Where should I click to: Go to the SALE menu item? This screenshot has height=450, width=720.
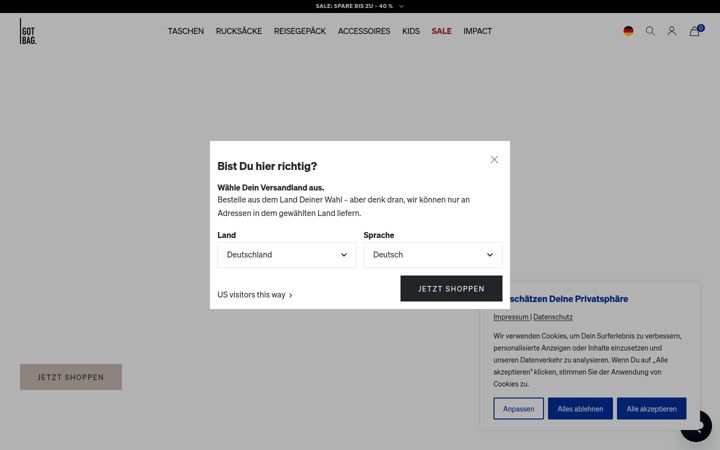(441, 31)
